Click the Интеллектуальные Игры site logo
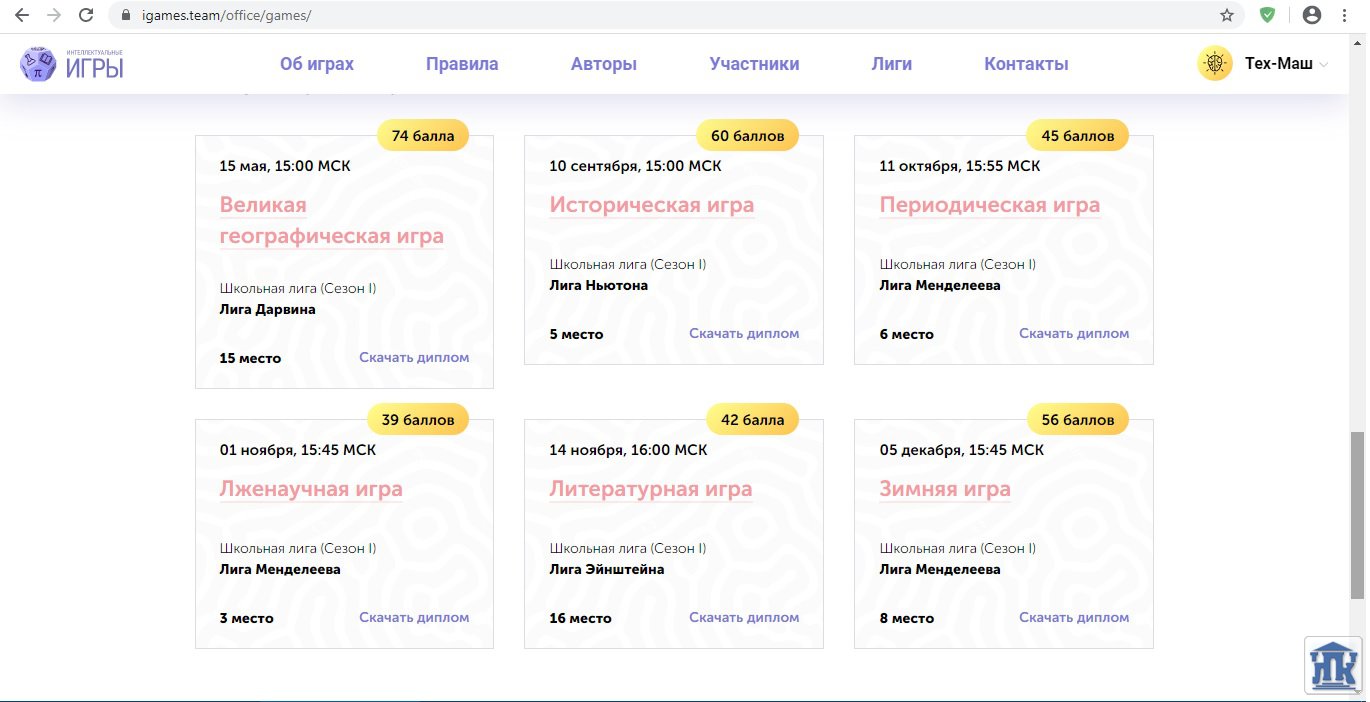 (72, 64)
